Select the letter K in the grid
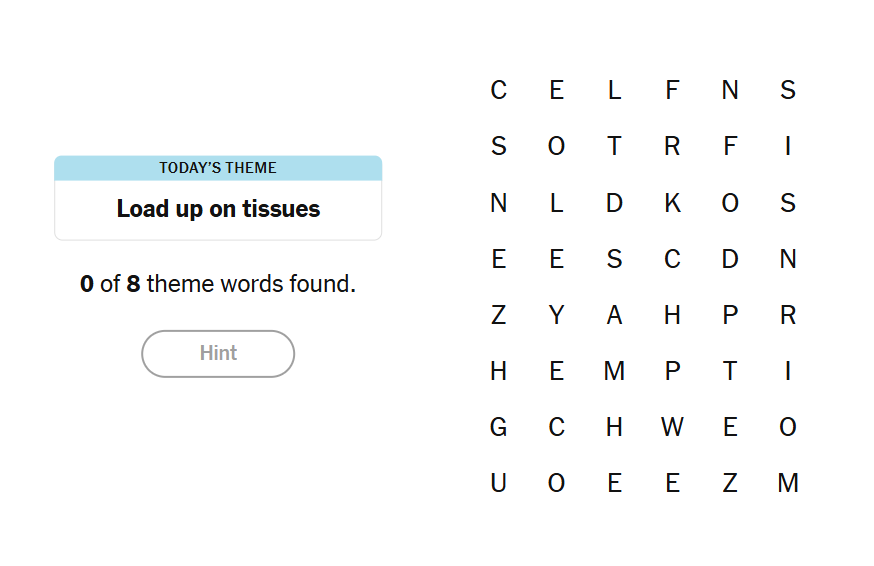The width and height of the screenshot is (874, 566). click(x=672, y=203)
